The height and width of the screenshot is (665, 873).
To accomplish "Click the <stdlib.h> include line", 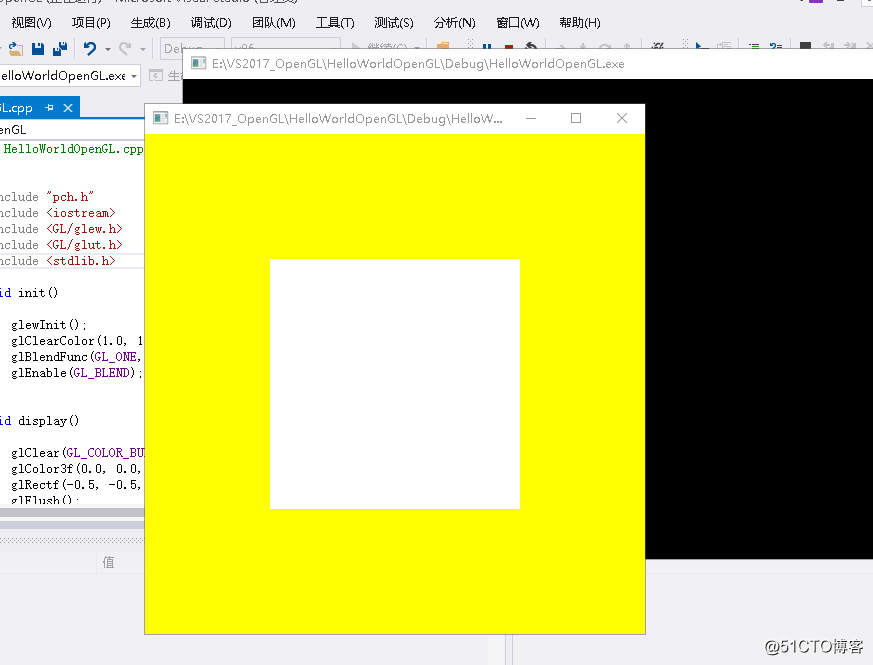I will [x=58, y=261].
